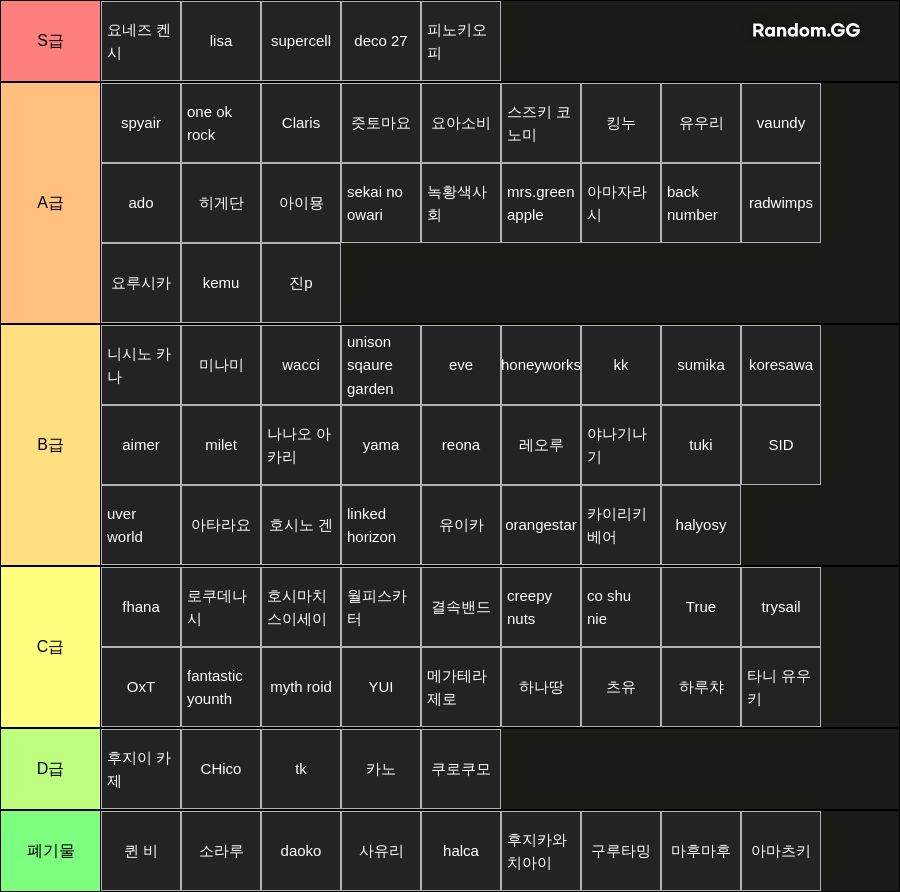
Task: Click the CHico tile
Action: [221, 769]
